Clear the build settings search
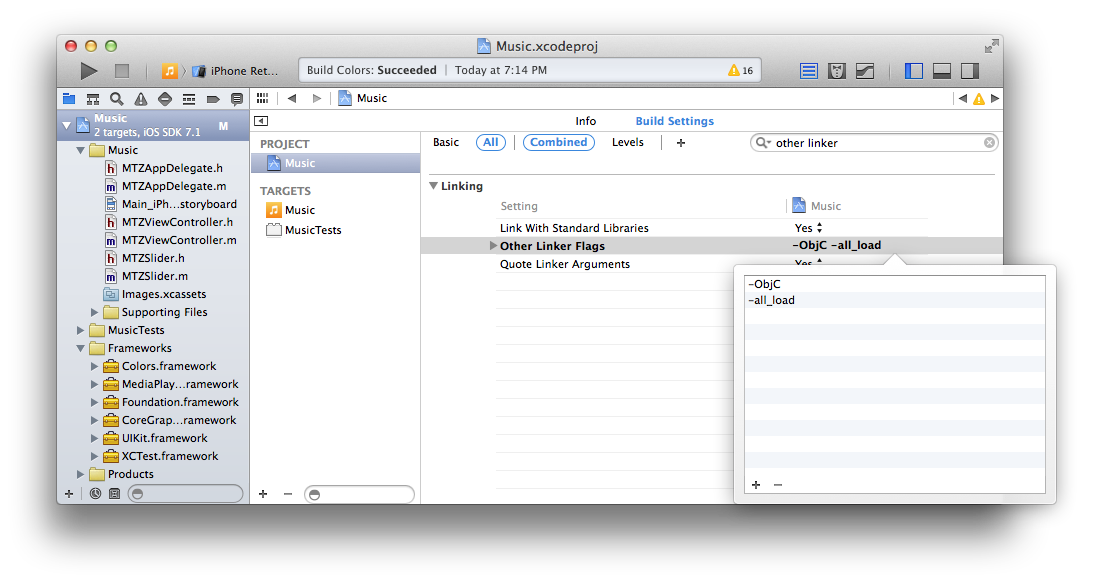The image size is (1093, 583). tap(989, 143)
